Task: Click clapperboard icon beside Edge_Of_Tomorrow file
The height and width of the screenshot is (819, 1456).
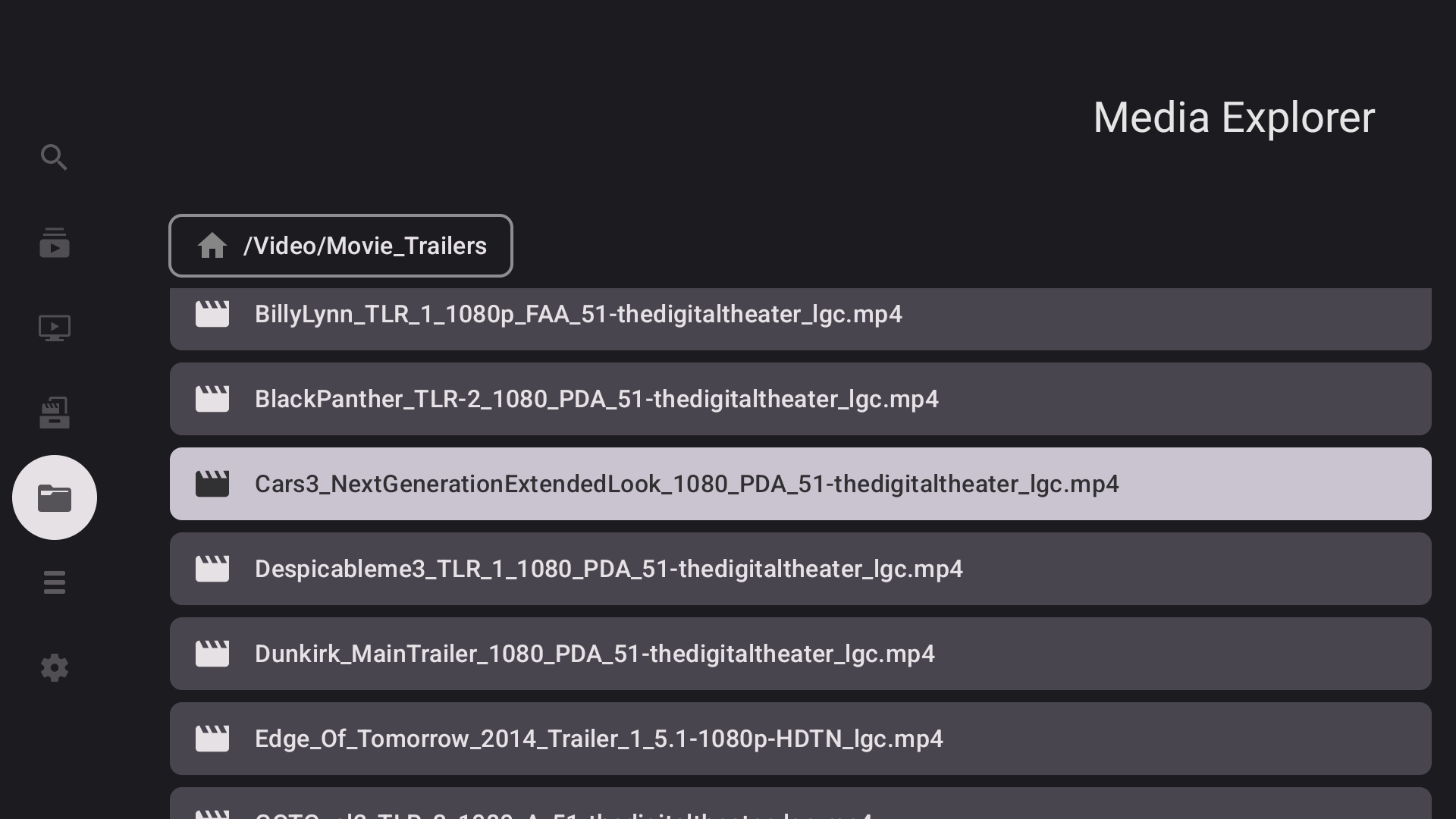Action: tap(212, 739)
